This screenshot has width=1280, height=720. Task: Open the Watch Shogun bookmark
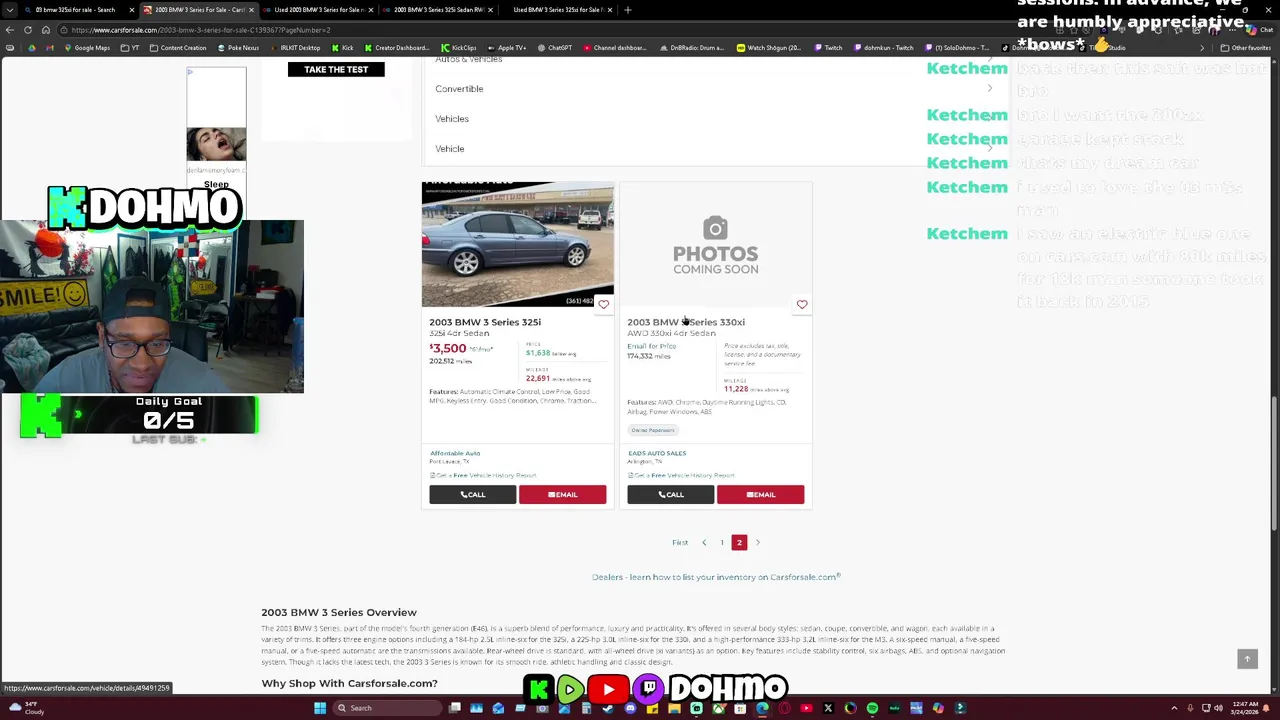768,48
